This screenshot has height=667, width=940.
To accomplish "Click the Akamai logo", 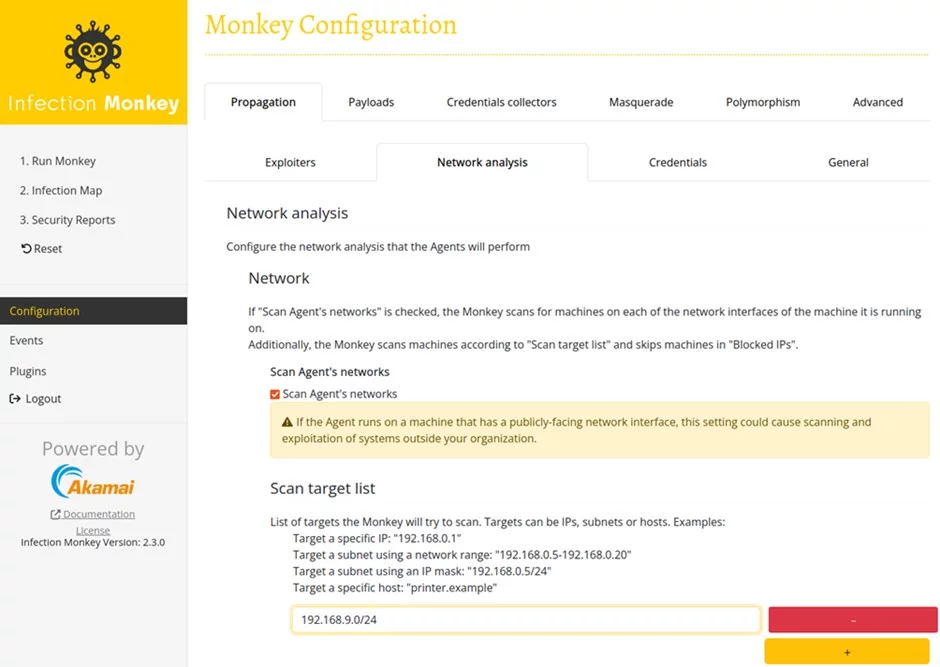I will [93, 482].
